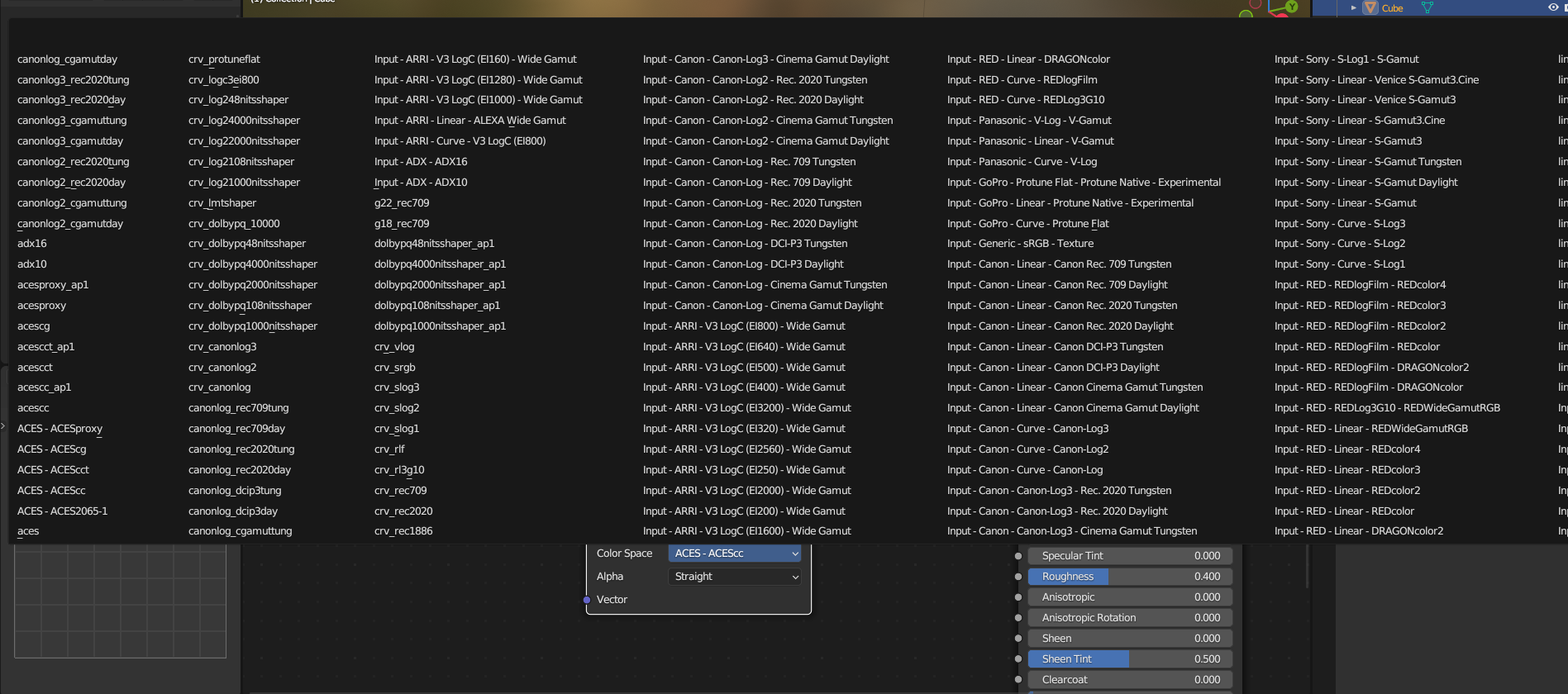Adjust the Sheen Tint slider

tap(1130, 659)
